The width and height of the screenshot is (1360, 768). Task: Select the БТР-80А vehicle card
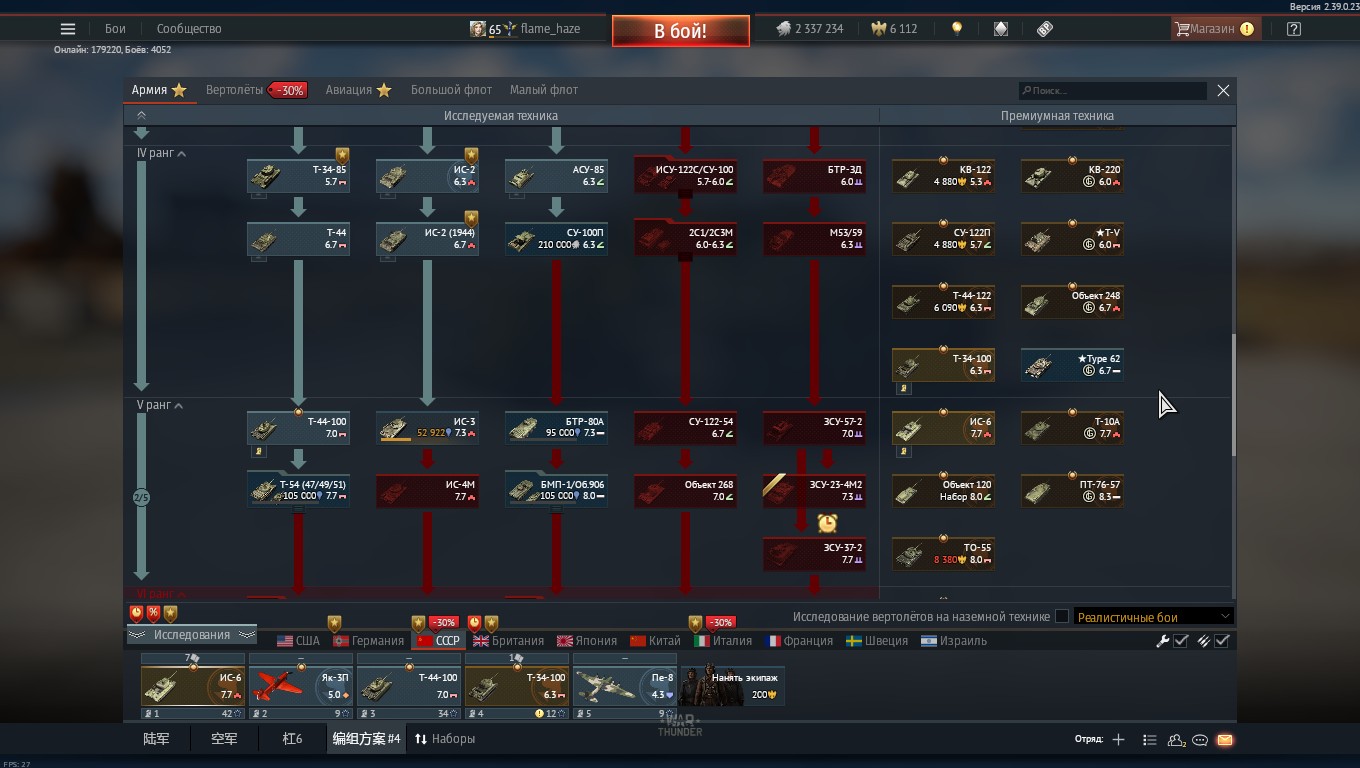pyautogui.click(x=556, y=428)
